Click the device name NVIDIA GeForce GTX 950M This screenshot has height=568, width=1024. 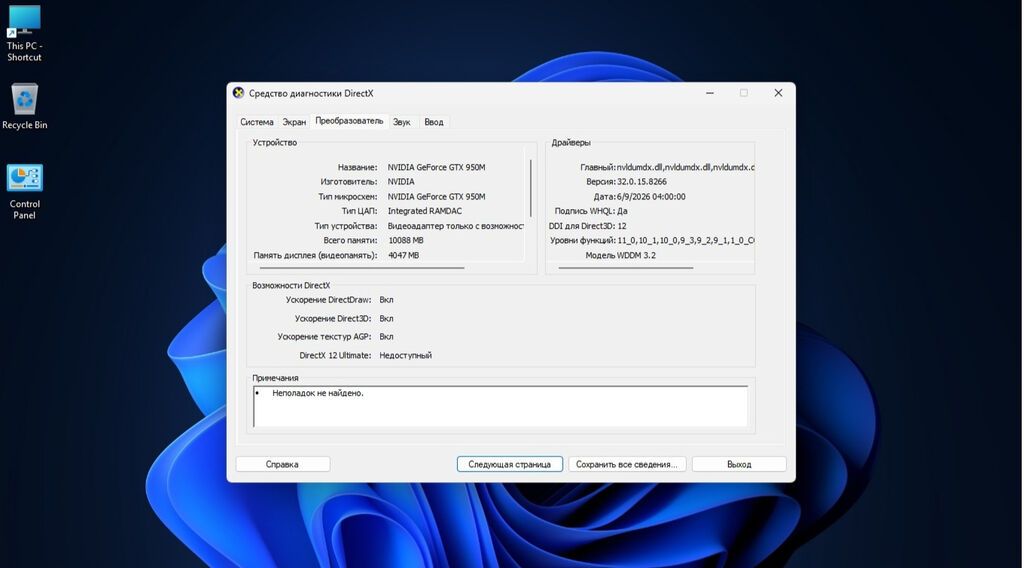coord(436,167)
